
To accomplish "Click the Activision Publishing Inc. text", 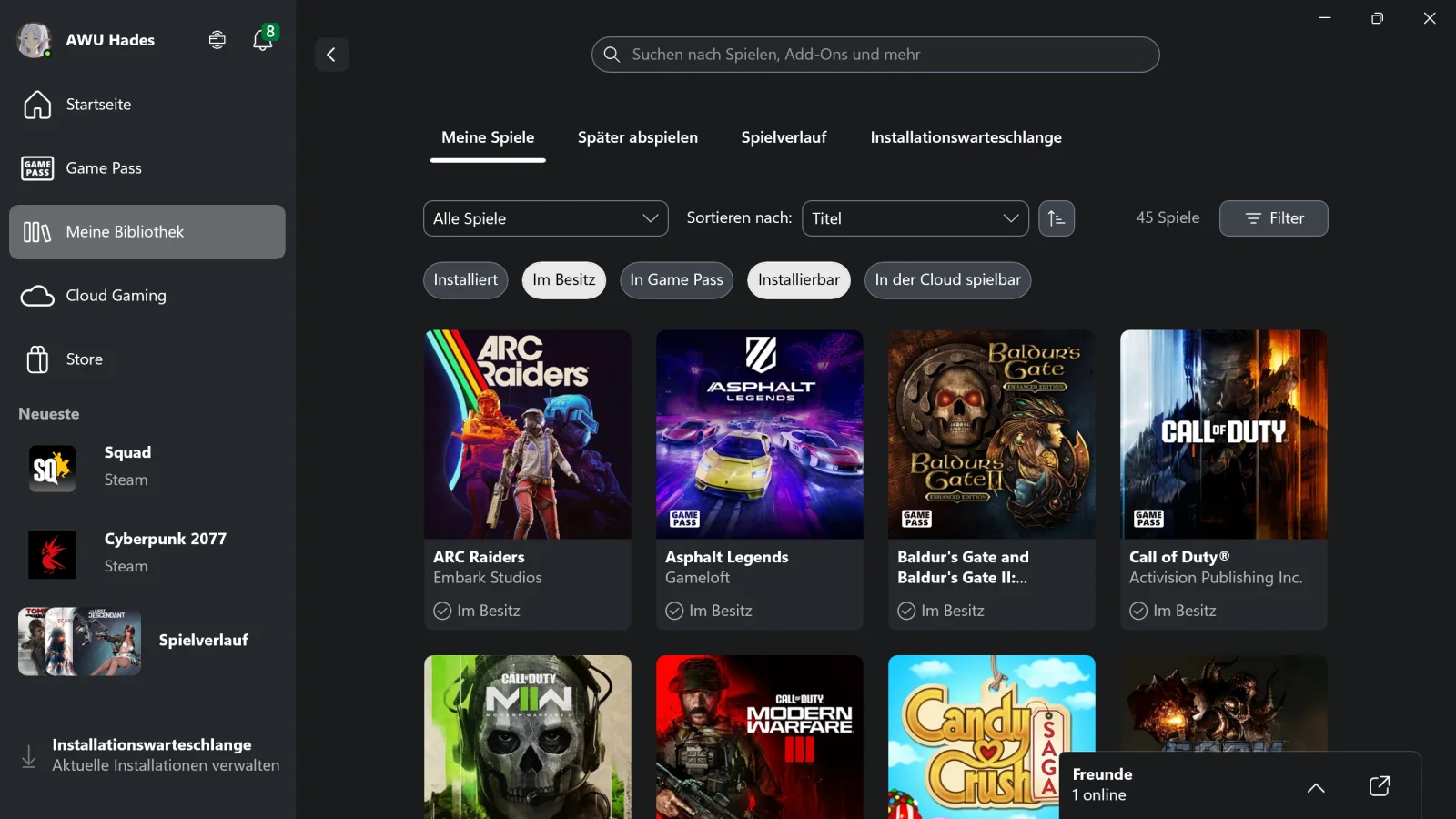I will coord(1216,578).
